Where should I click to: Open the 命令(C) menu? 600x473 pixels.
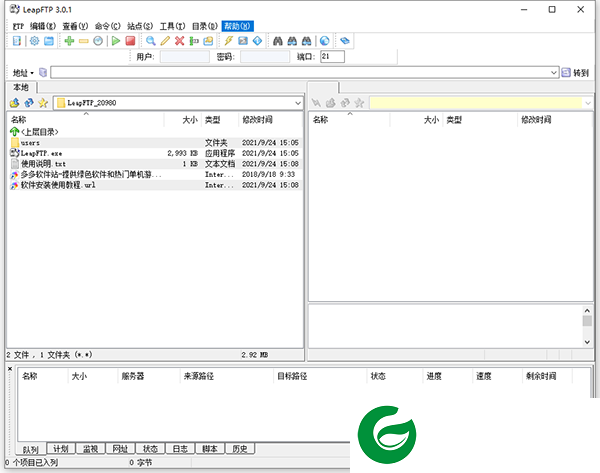(x=108, y=26)
